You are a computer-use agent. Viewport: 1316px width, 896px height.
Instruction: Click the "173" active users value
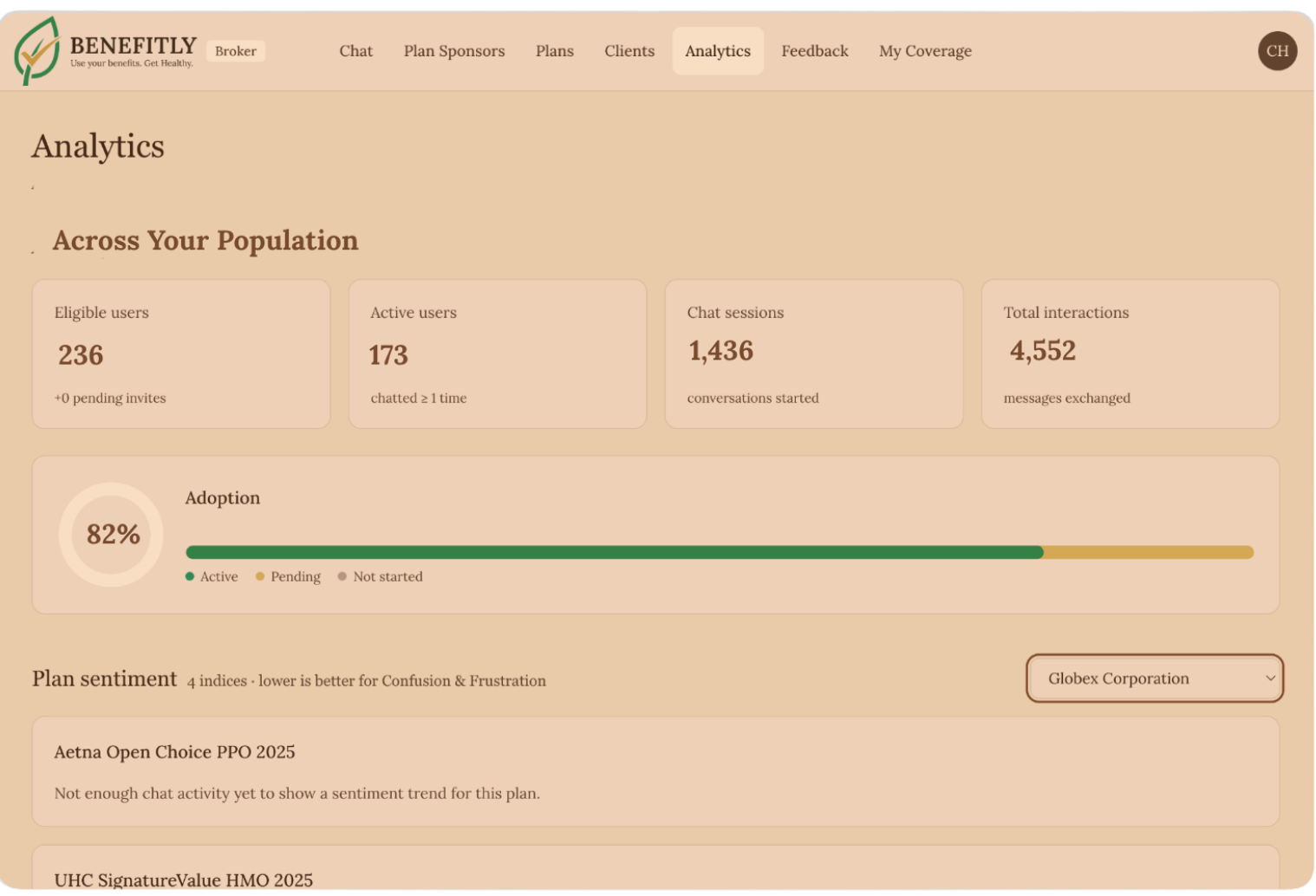click(388, 355)
